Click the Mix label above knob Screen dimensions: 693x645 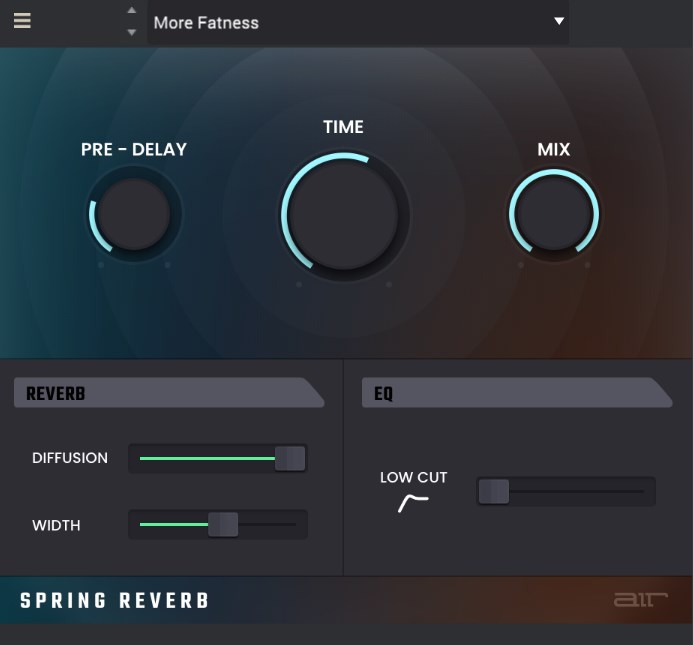point(553,150)
